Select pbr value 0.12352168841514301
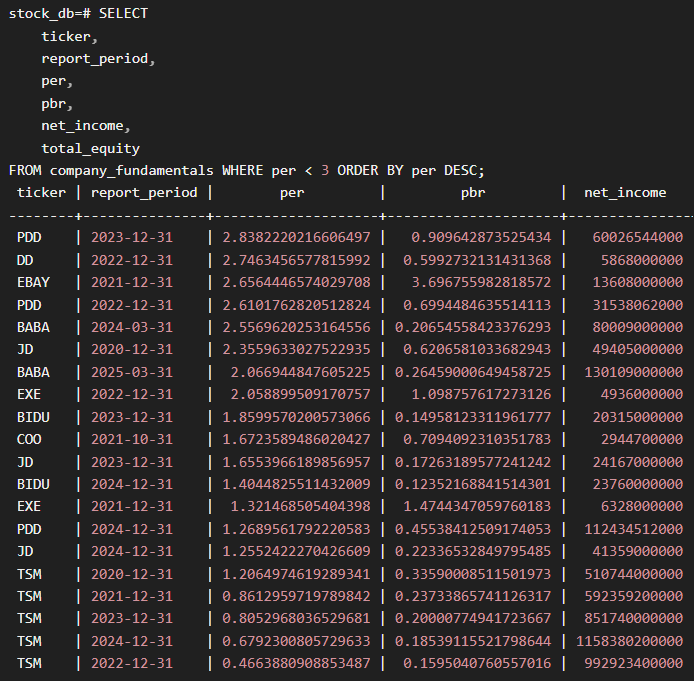Viewport: 694px width, 681px height. [473, 485]
